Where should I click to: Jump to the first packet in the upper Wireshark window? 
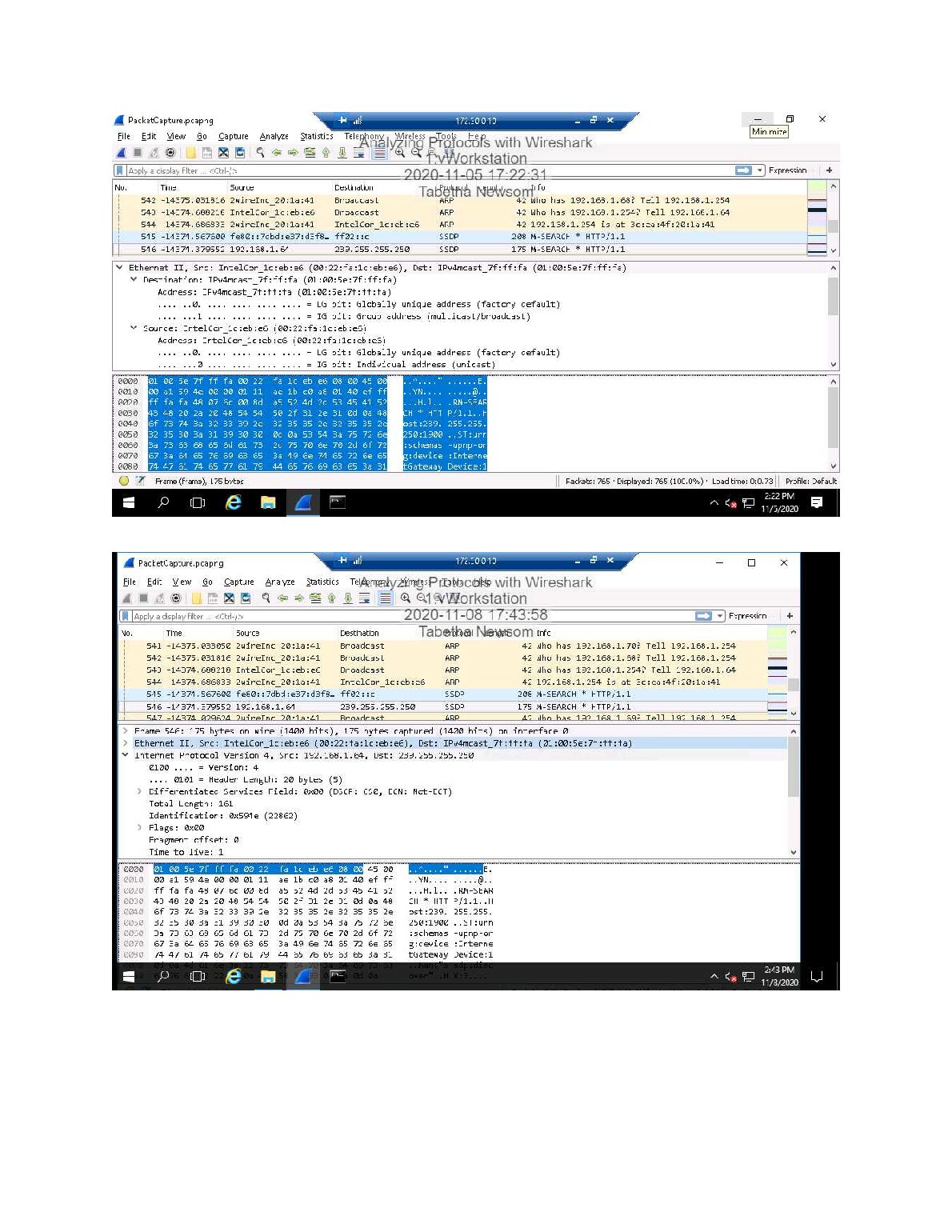[x=326, y=153]
